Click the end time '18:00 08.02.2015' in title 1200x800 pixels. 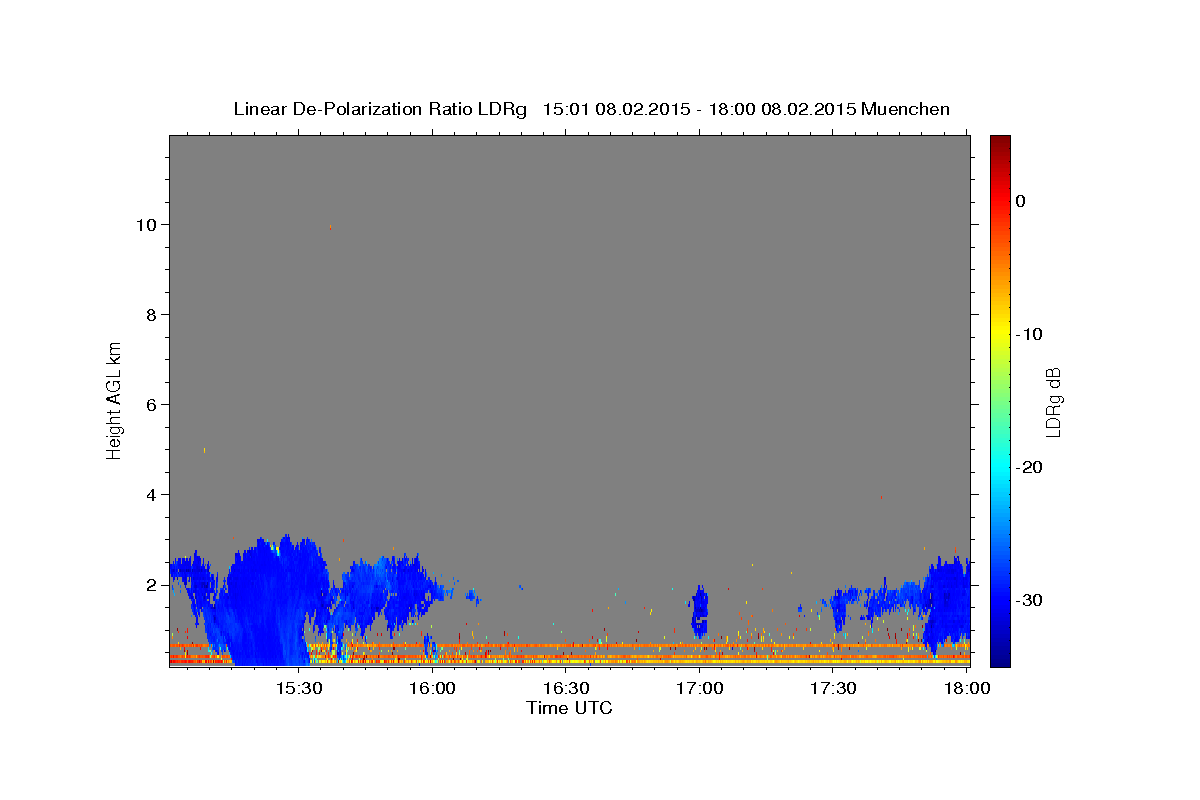(x=781, y=109)
